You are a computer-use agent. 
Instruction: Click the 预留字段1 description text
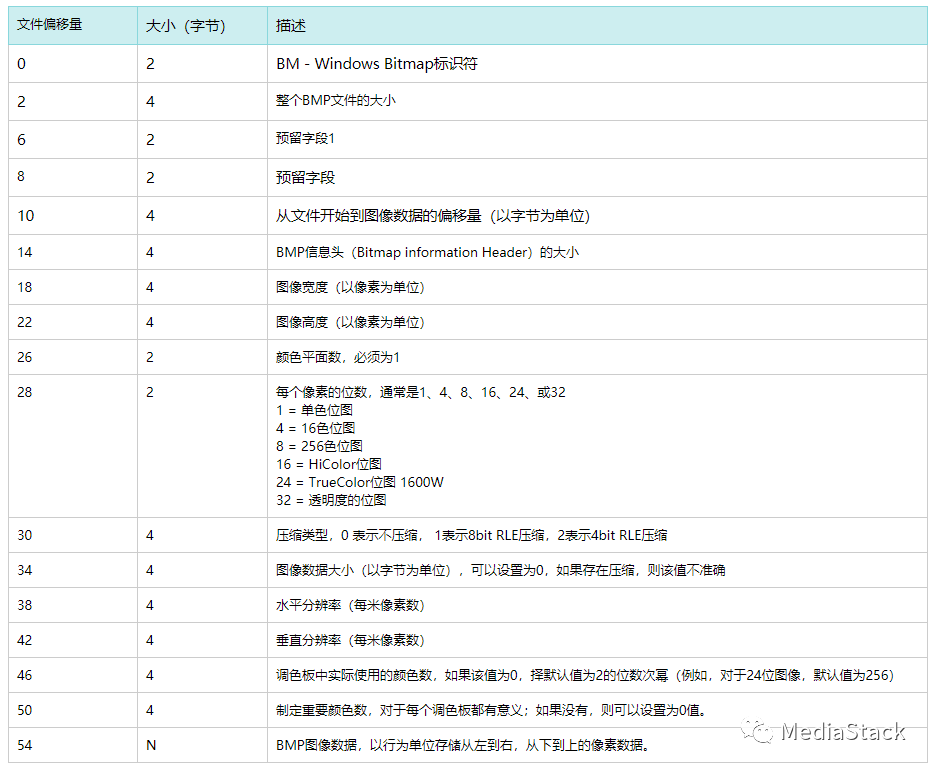(x=306, y=139)
